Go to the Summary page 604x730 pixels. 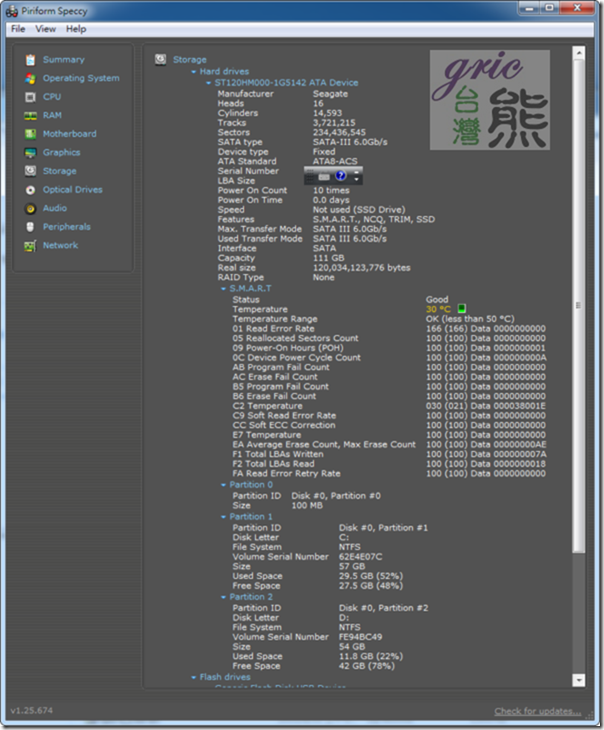(x=64, y=60)
